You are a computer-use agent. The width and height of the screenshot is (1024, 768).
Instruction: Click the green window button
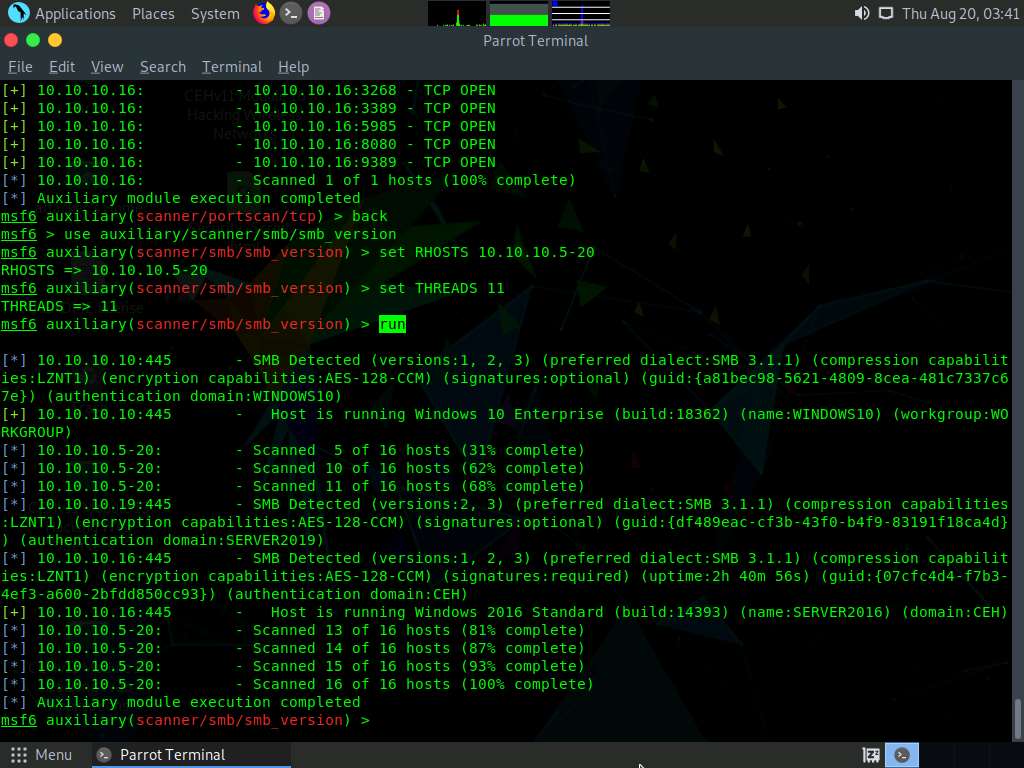click(33, 40)
